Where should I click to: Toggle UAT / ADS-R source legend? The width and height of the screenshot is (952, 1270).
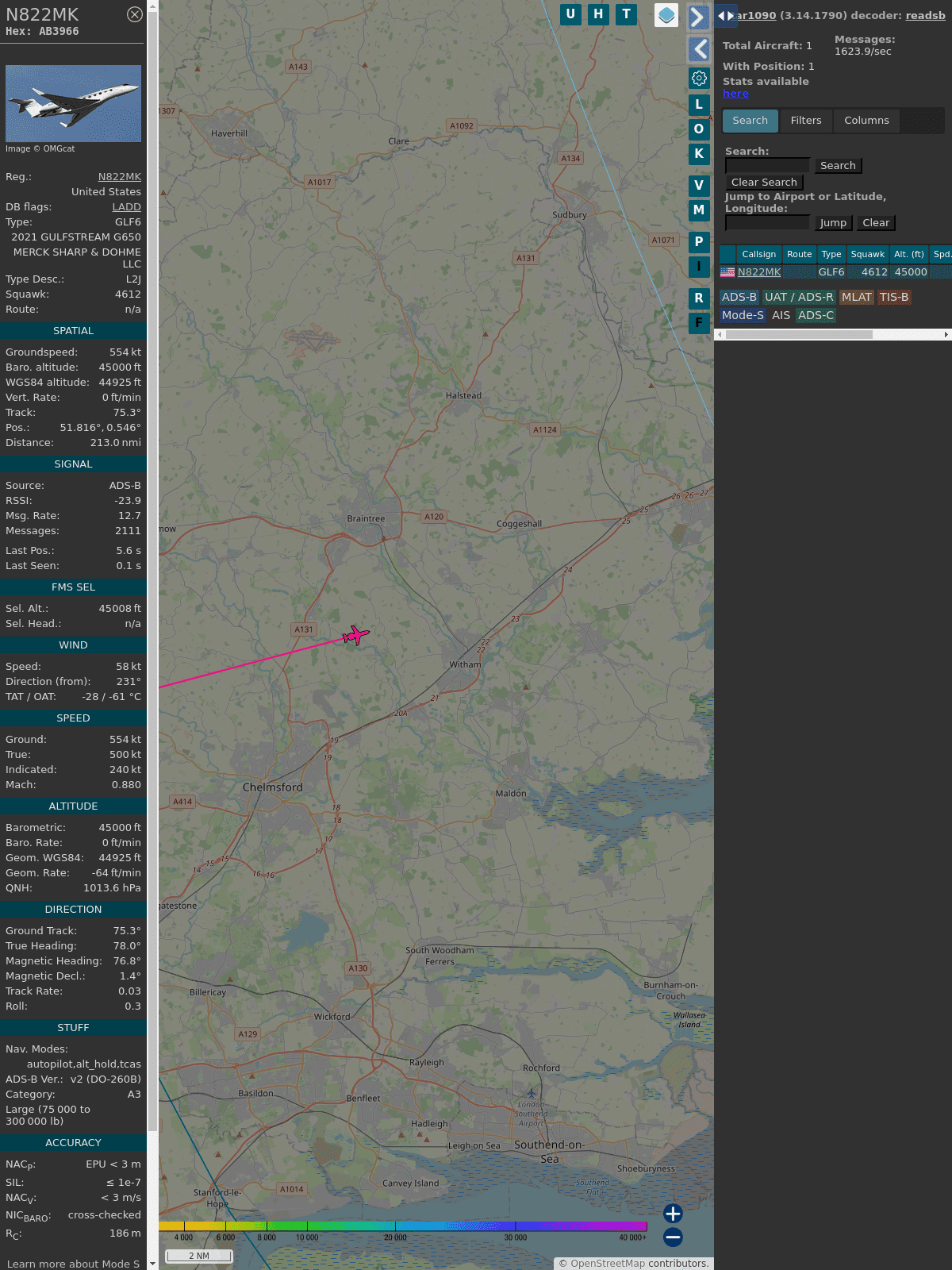[799, 297]
